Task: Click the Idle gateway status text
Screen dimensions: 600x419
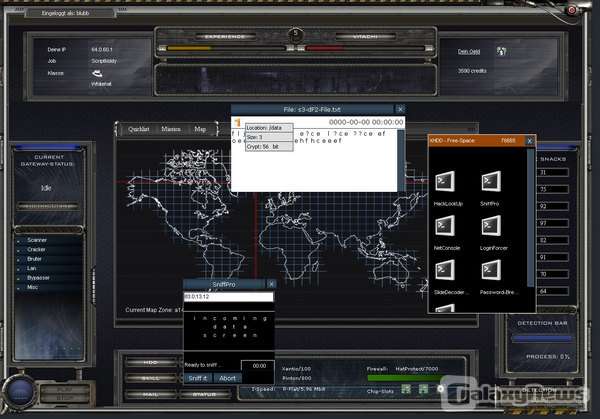Action: 46,188
